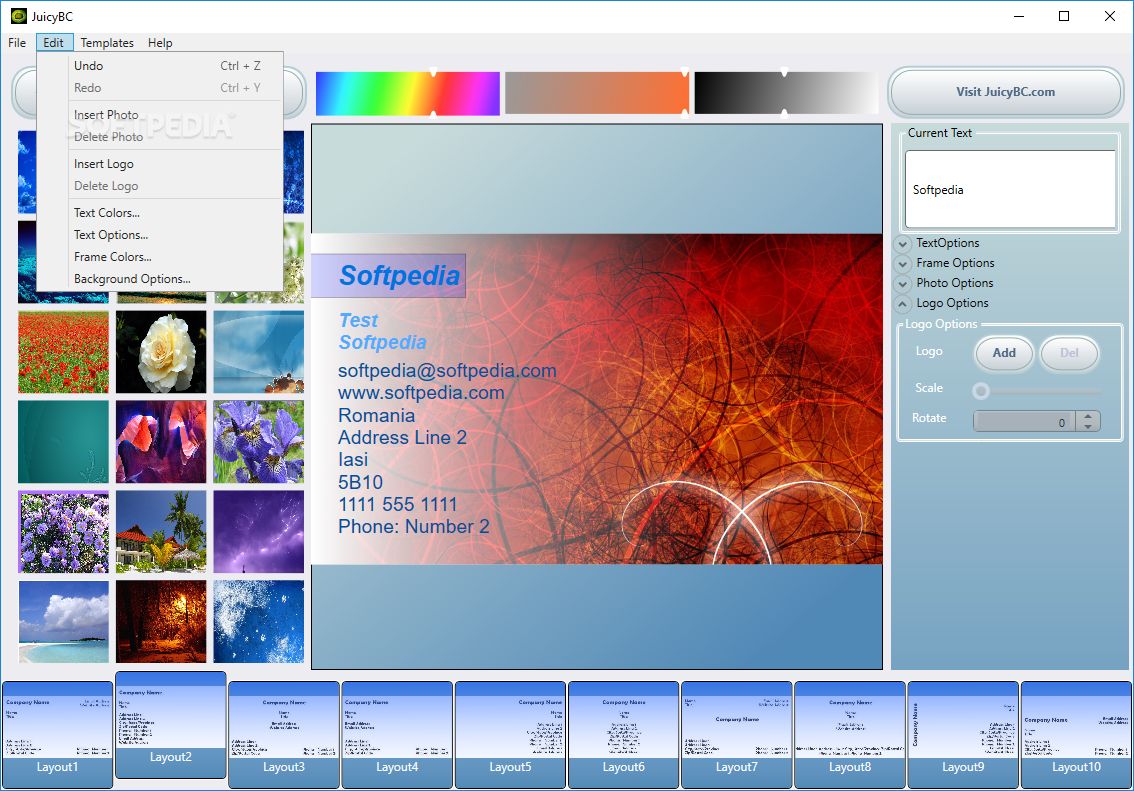Select the Layout10 template
The width and height of the screenshot is (1134, 791).
[x=1076, y=735]
